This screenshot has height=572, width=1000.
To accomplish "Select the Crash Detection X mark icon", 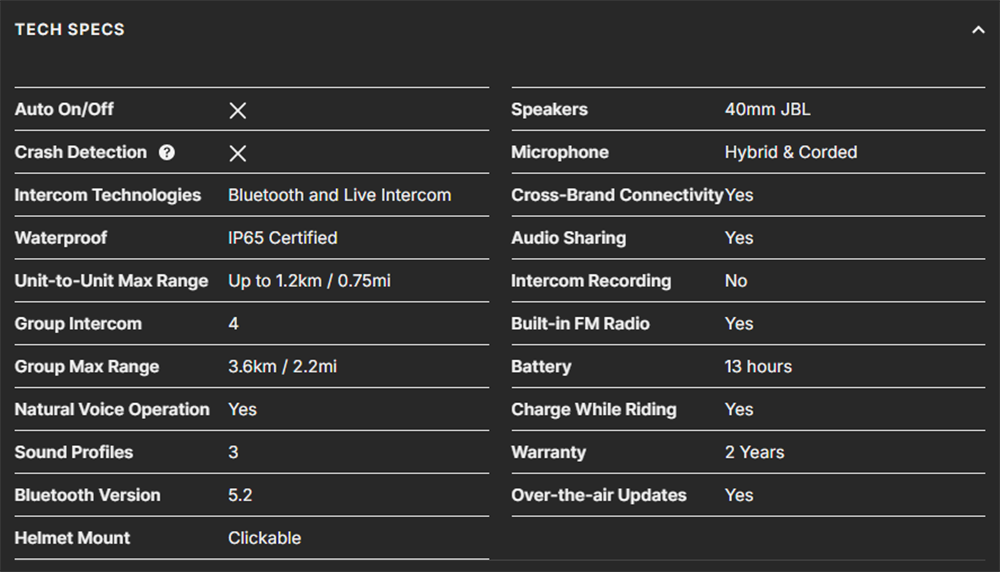I will pyautogui.click(x=238, y=153).
